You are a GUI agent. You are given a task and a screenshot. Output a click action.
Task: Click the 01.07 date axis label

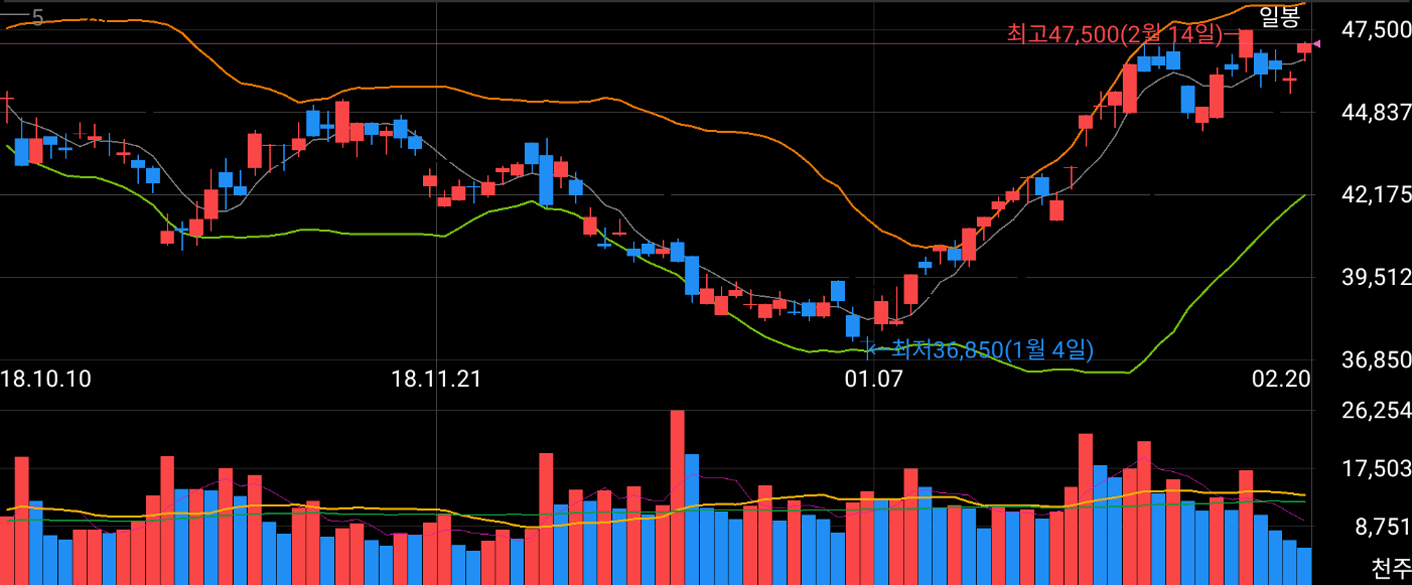(874, 379)
